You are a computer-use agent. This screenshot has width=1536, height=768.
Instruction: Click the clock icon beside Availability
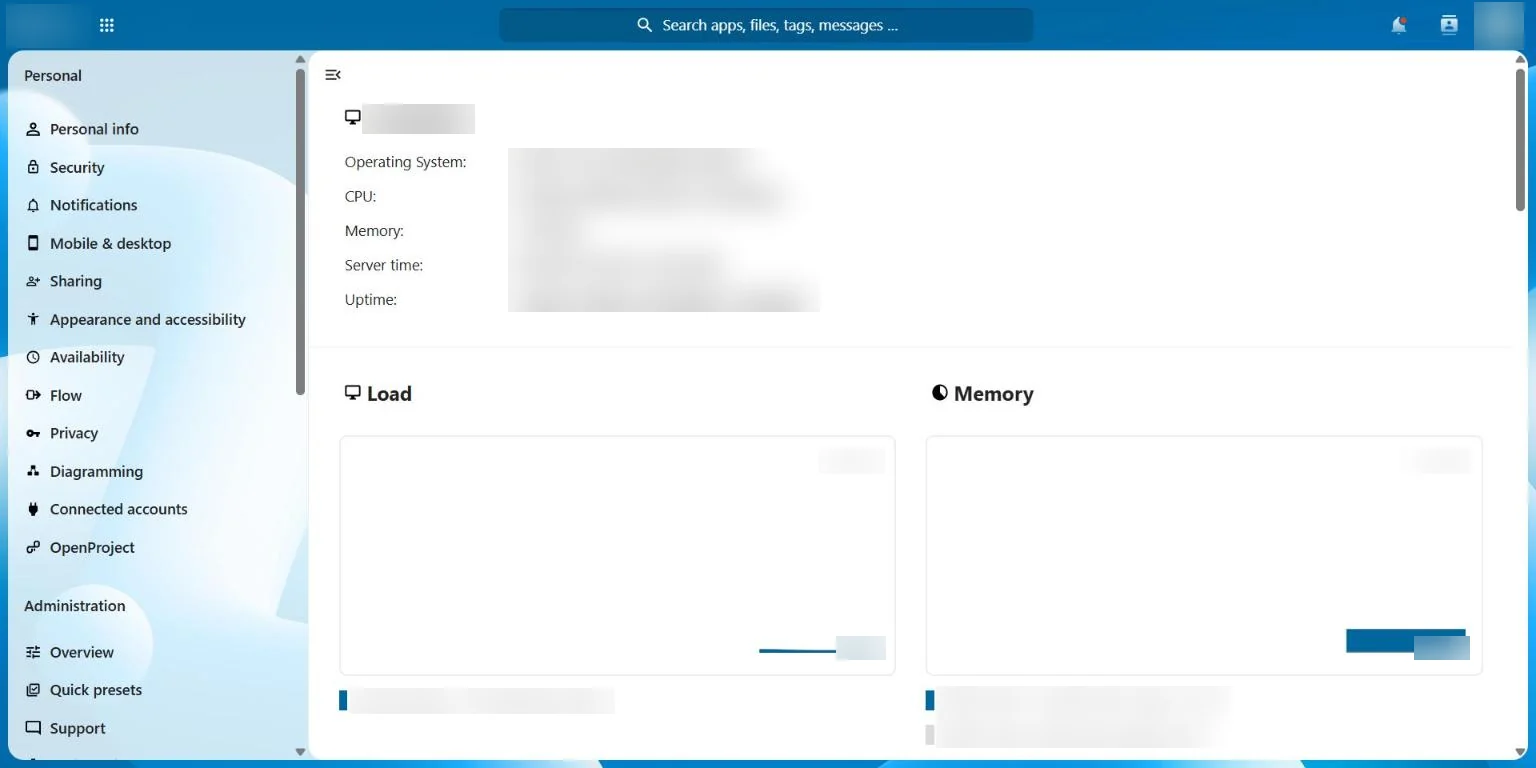coord(33,357)
